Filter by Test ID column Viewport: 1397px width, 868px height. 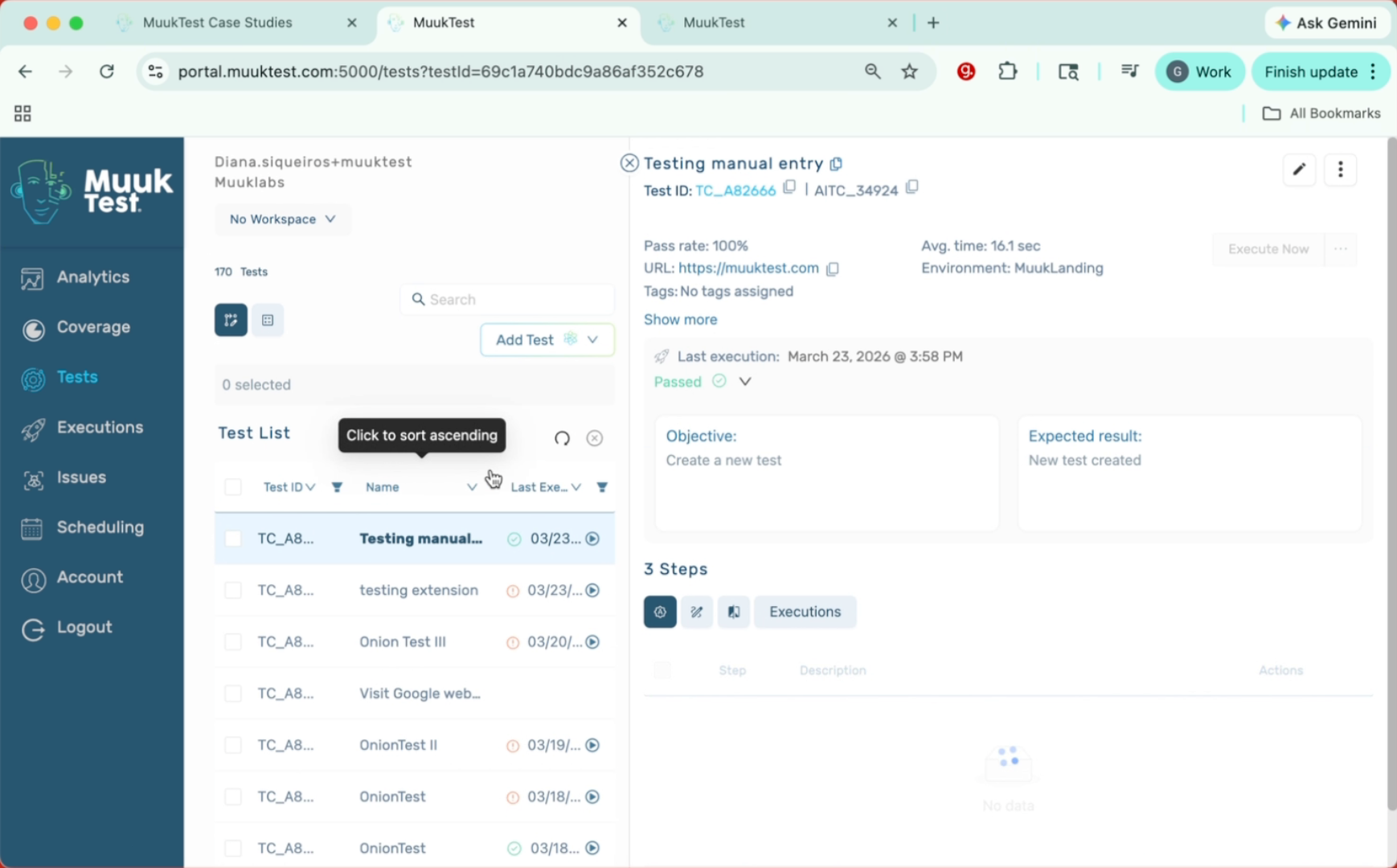pyautogui.click(x=337, y=487)
